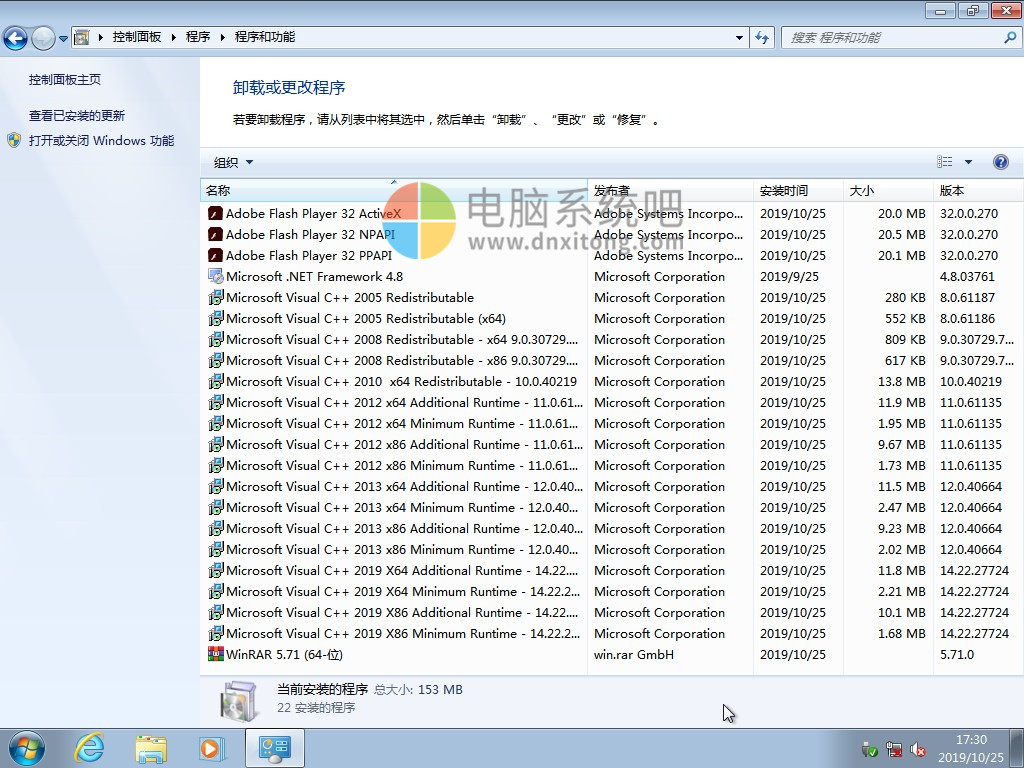Viewport: 1024px width, 768px height.
Task: Open the view options dropdown arrow
Action: [968, 162]
